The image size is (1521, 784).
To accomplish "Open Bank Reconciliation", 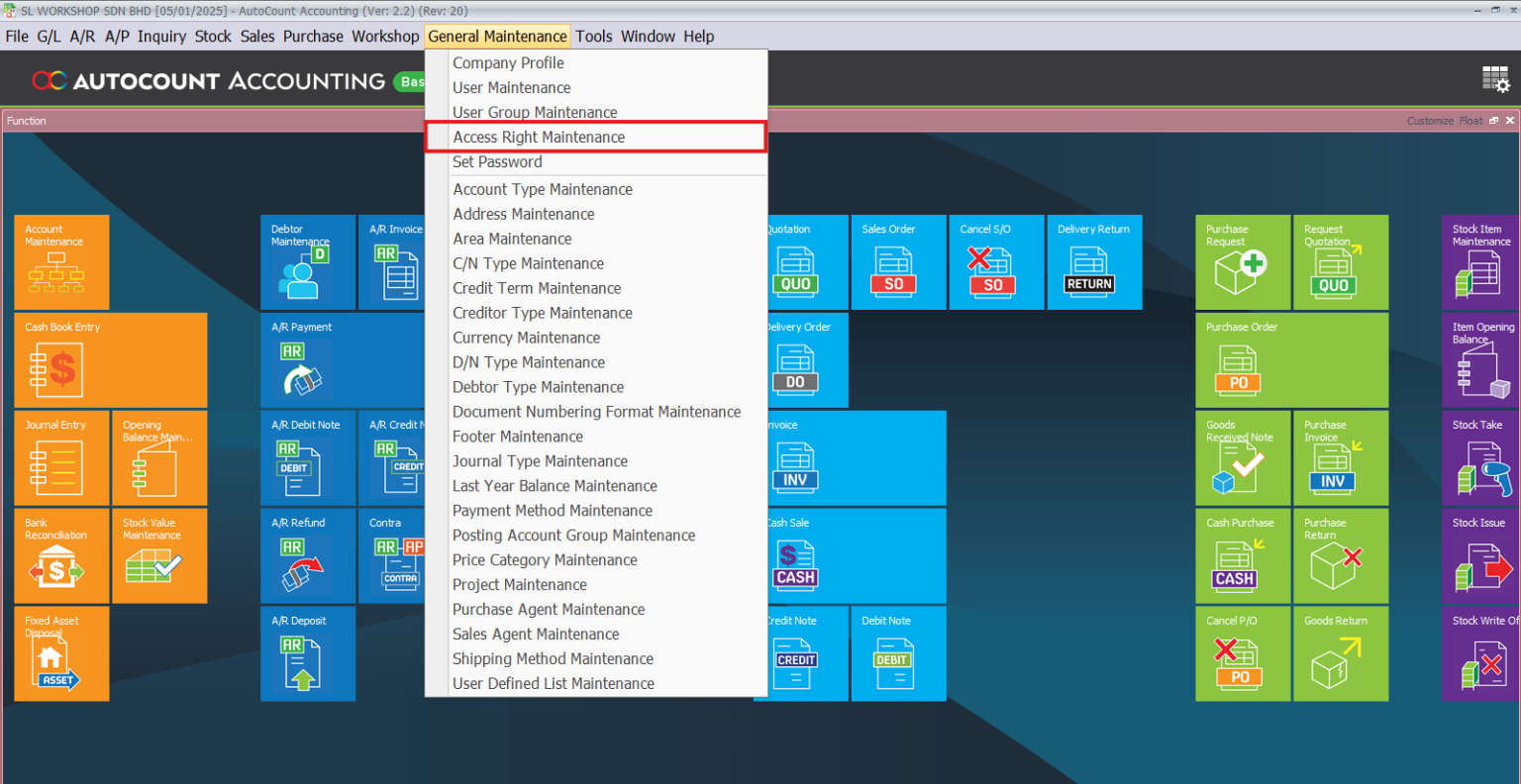I will click(61, 556).
